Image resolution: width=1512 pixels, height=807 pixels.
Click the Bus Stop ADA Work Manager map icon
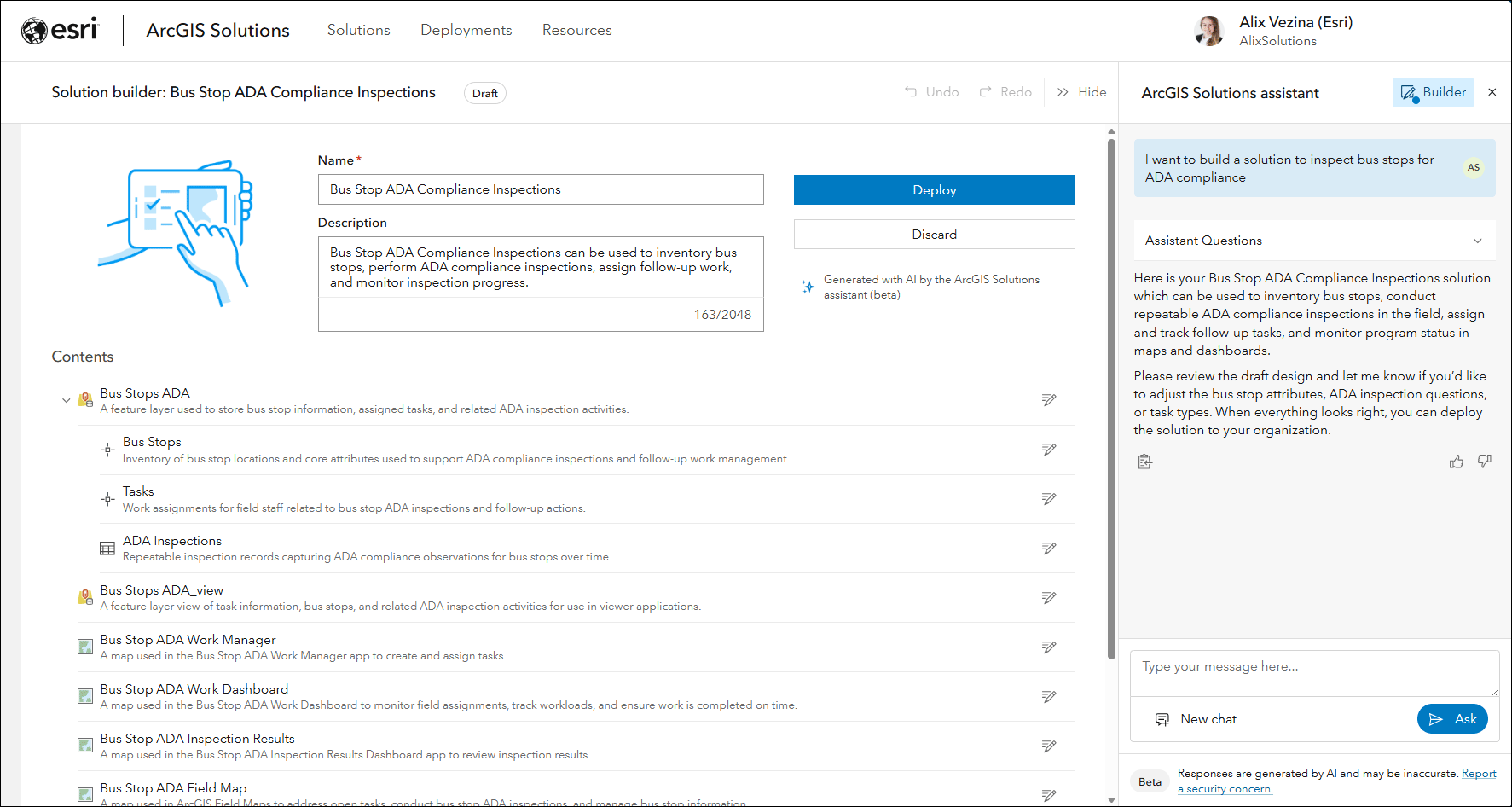click(x=85, y=647)
